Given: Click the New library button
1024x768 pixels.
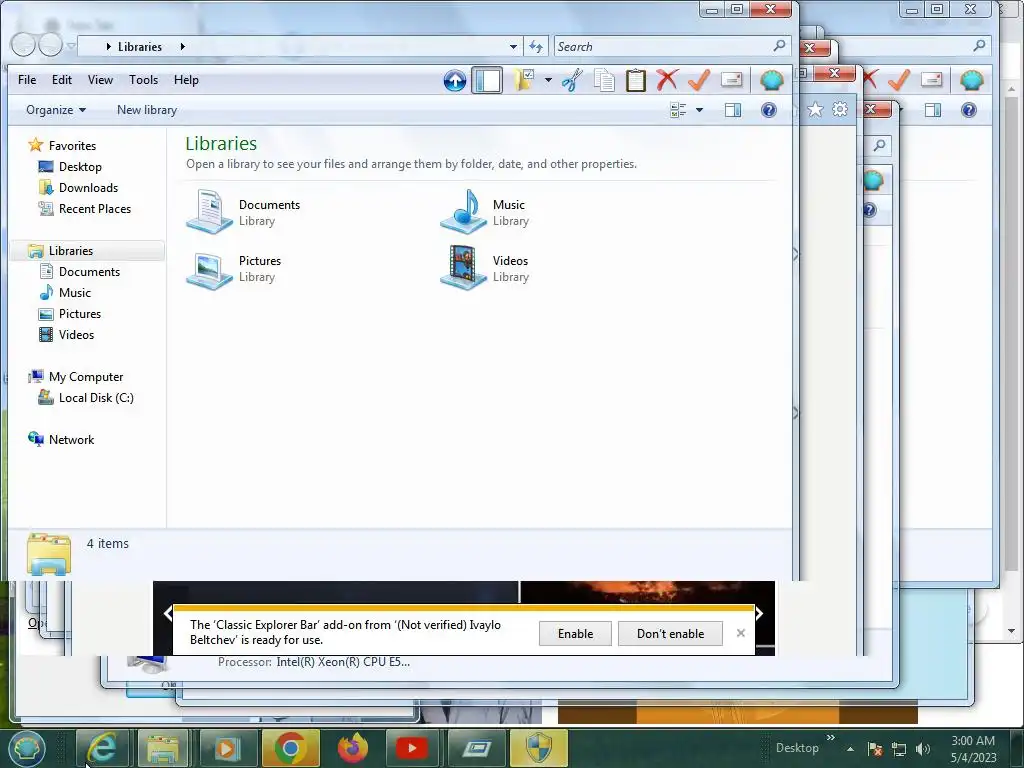Looking at the screenshot, I should pos(147,110).
